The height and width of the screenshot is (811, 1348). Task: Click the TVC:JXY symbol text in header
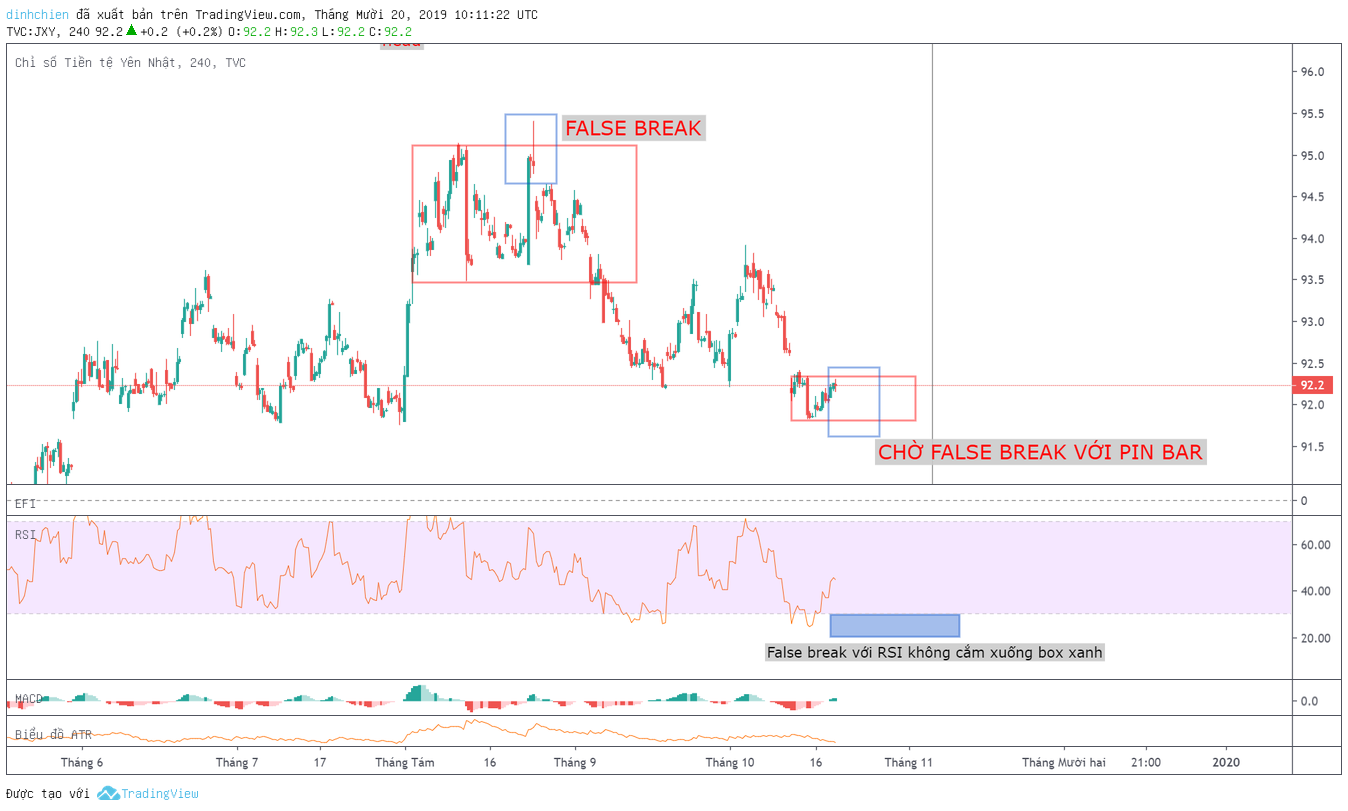pos(31,31)
